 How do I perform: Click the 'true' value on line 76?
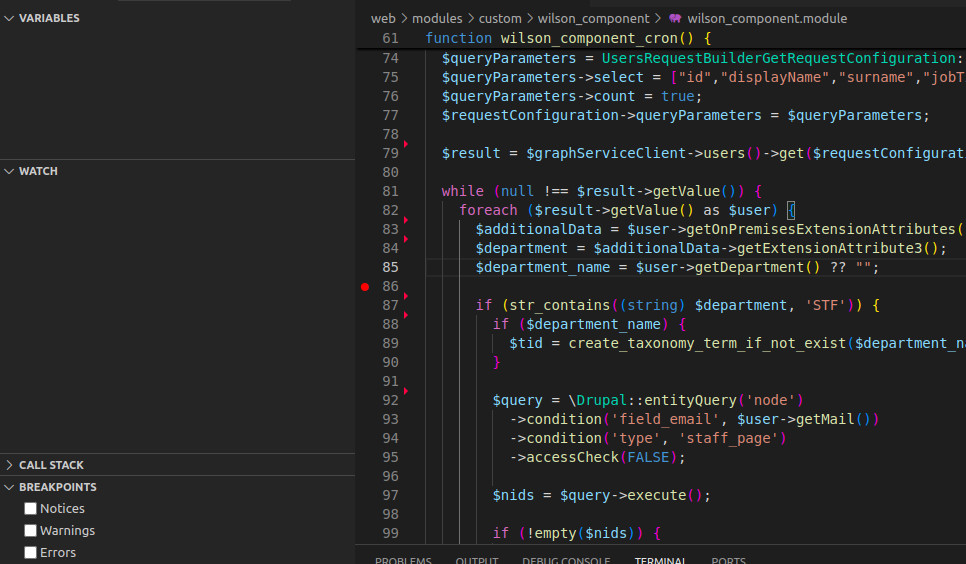point(677,97)
